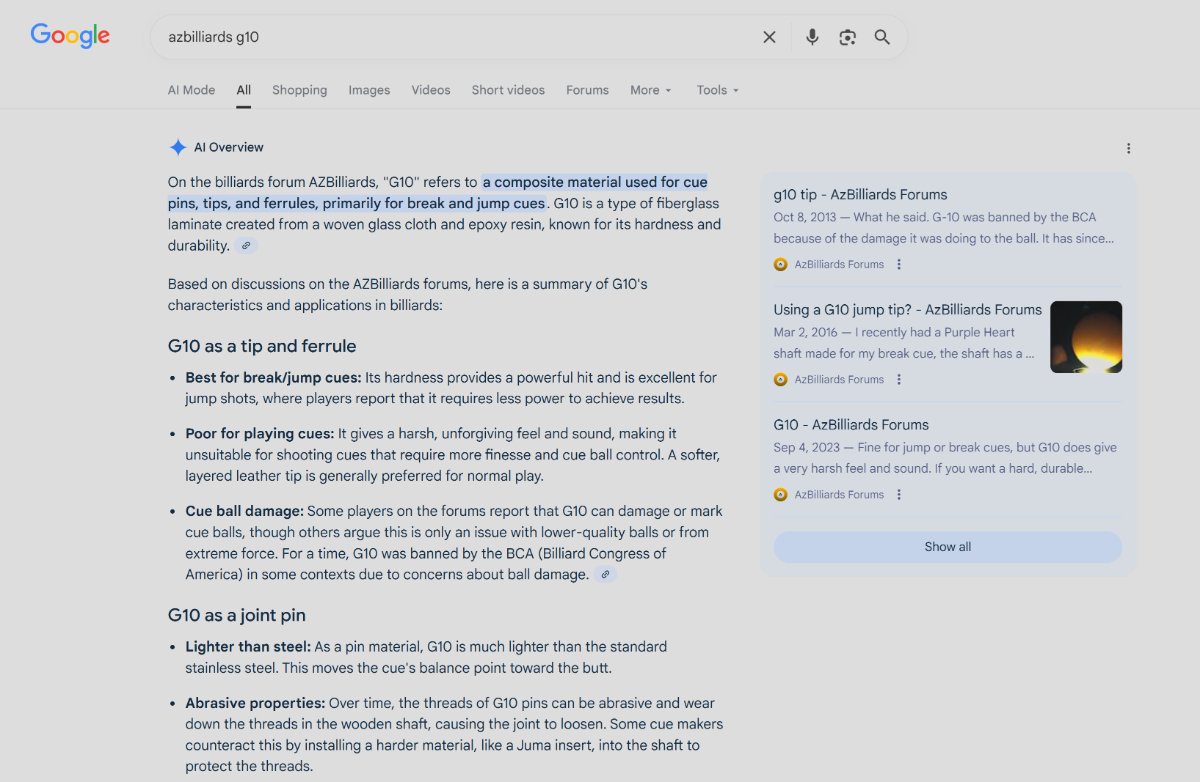The width and height of the screenshot is (1200, 782).
Task: Open search by image camera icon
Action: click(x=847, y=37)
